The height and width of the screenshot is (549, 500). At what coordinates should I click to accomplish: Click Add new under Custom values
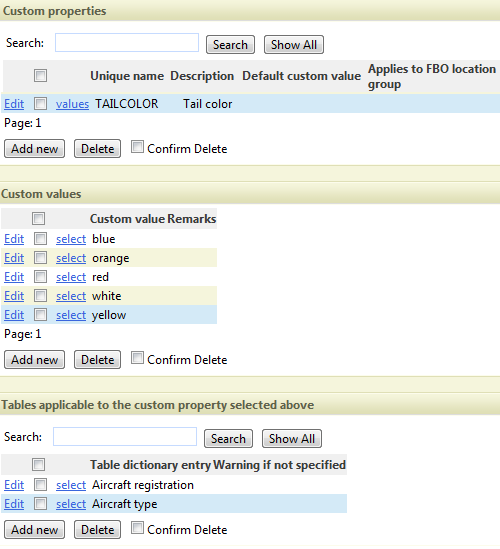(x=34, y=360)
